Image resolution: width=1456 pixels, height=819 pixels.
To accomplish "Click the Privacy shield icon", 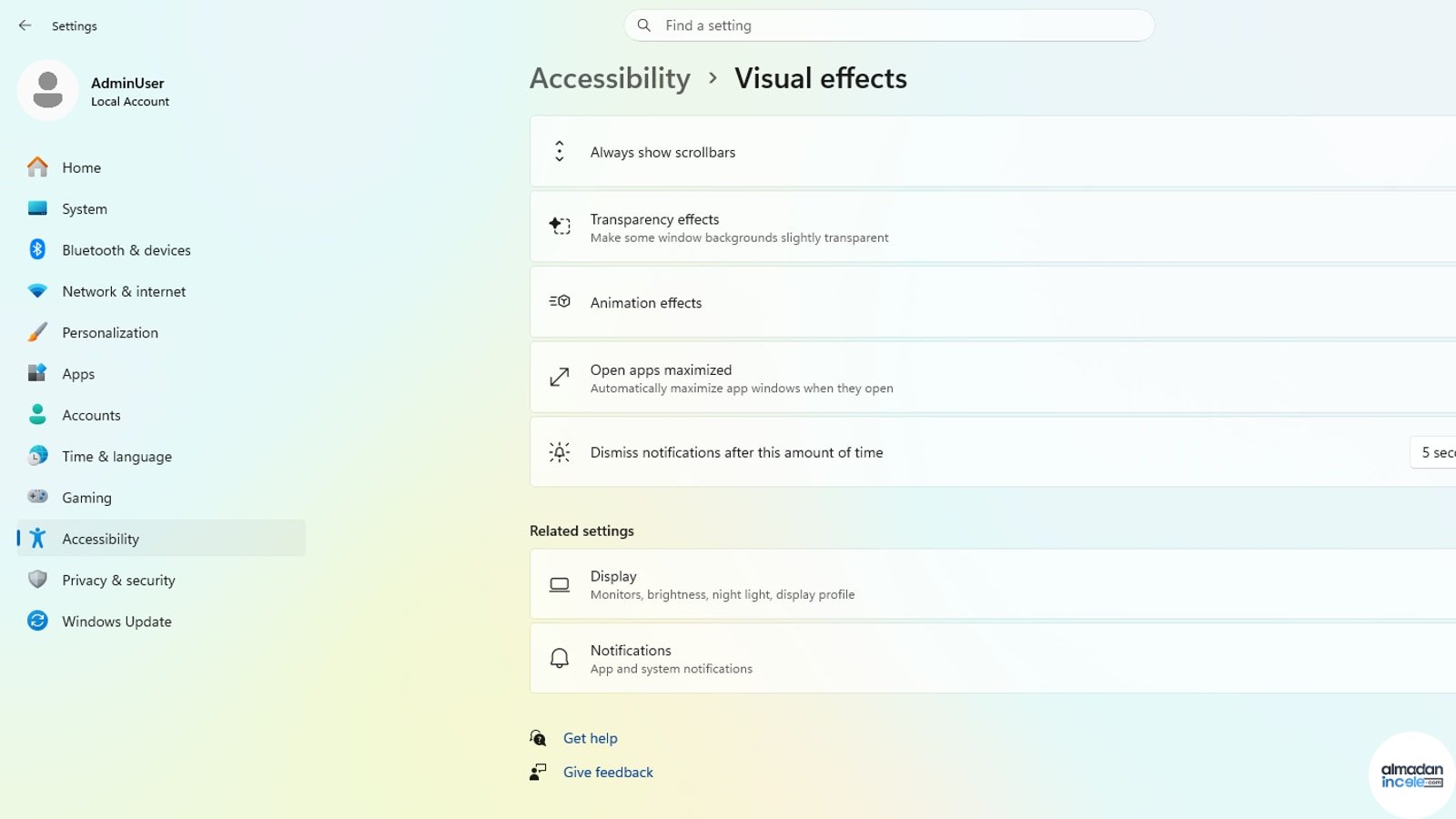I will (x=37, y=580).
